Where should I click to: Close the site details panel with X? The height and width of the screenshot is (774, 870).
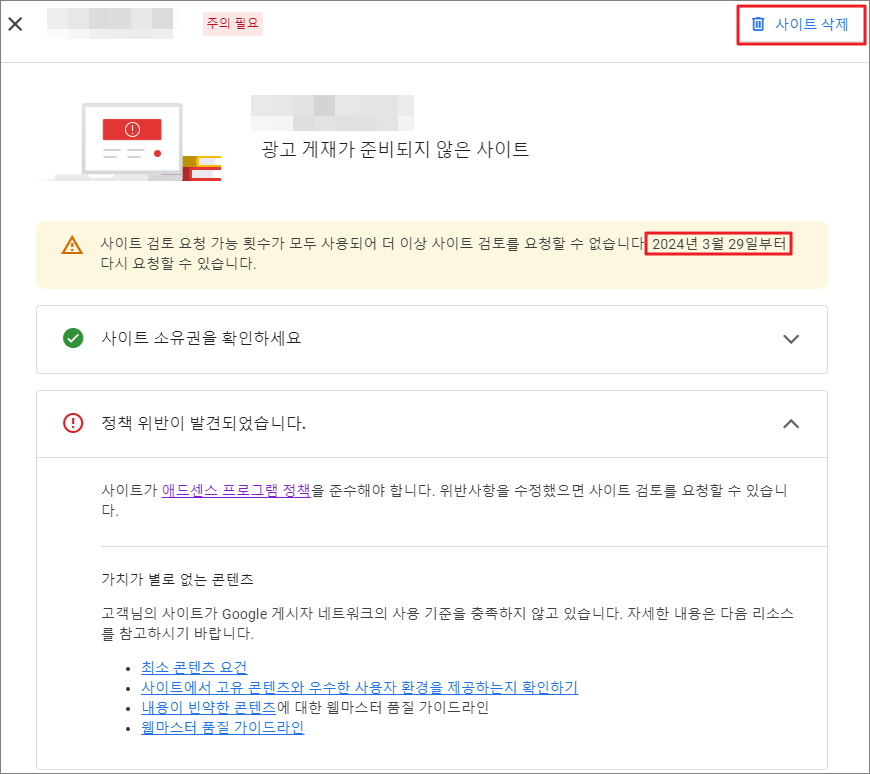pyautogui.click(x=15, y=24)
